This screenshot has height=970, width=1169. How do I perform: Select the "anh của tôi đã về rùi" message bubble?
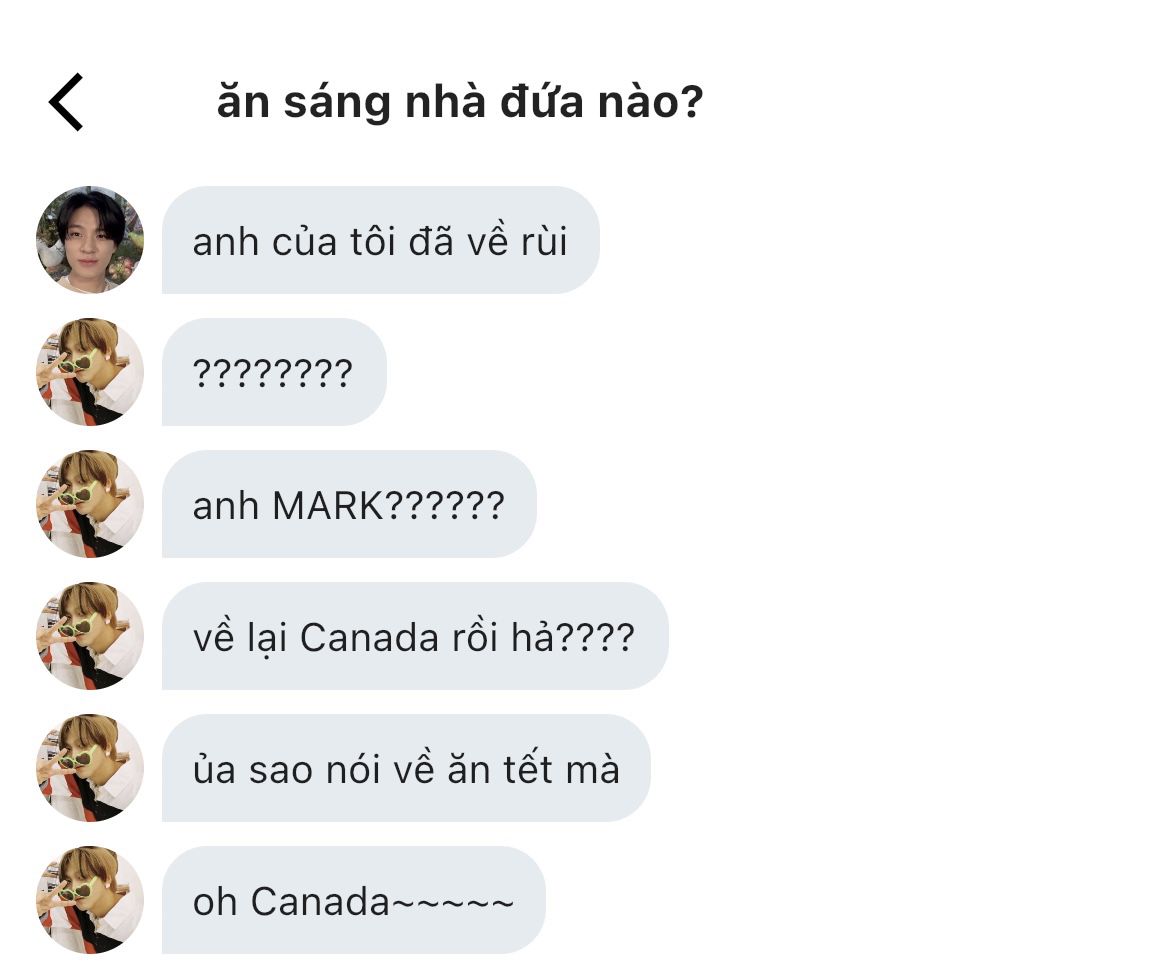pos(380,240)
